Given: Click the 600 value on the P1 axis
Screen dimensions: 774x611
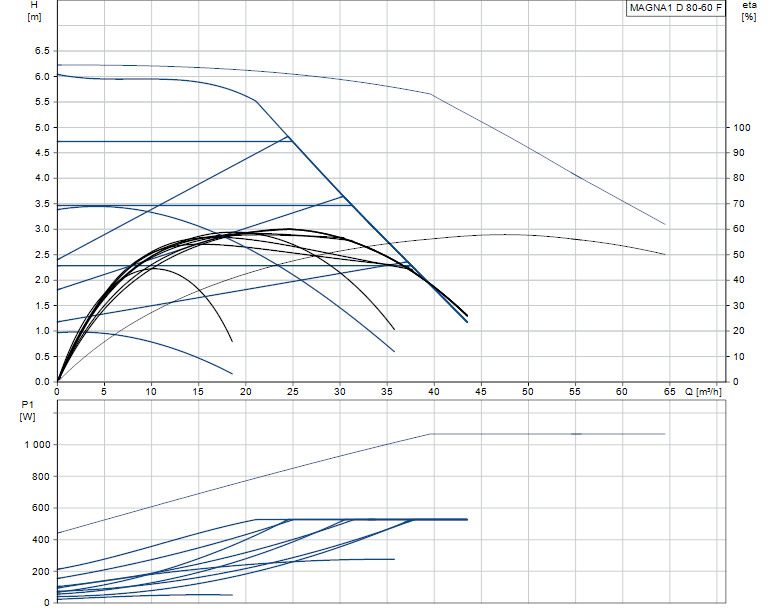Looking at the screenshot, I should pyautogui.click(x=41, y=508).
